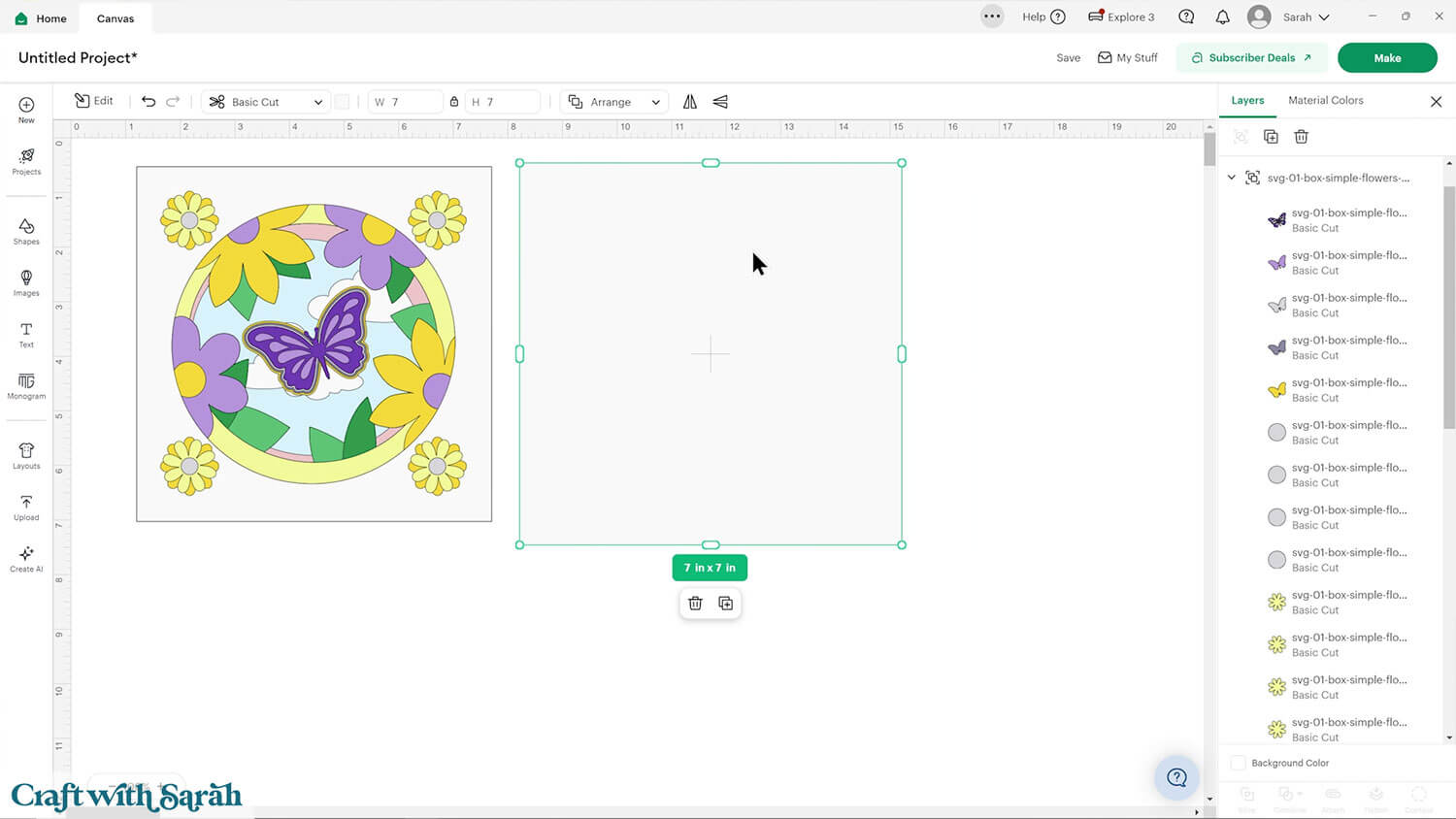Select the yellow butterfly layer

point(1338,389)
